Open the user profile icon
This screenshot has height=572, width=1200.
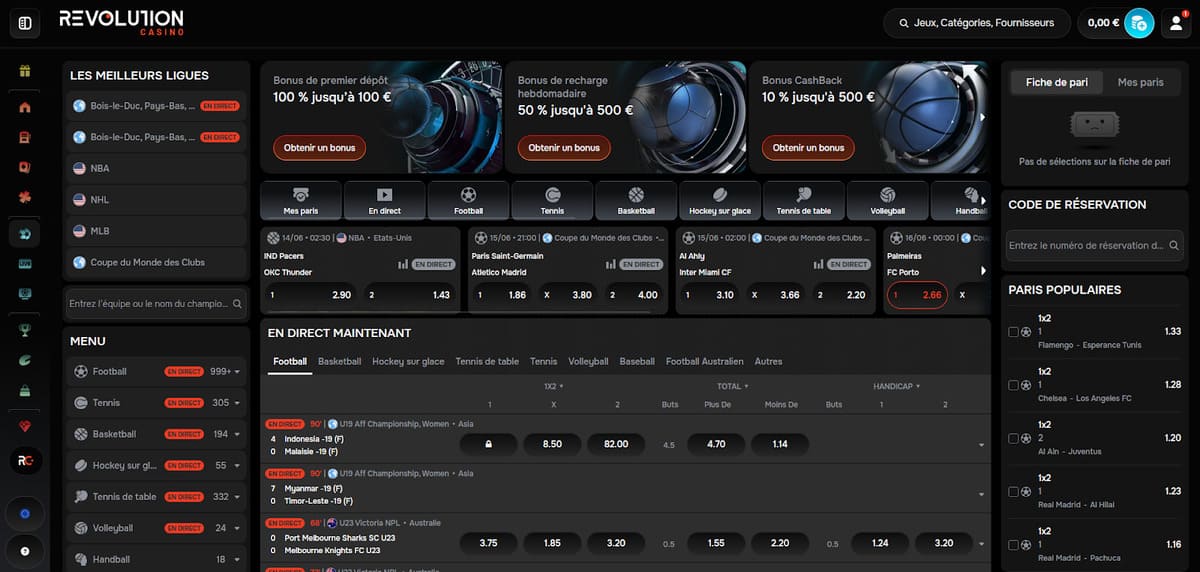(x=1175, y=23)
